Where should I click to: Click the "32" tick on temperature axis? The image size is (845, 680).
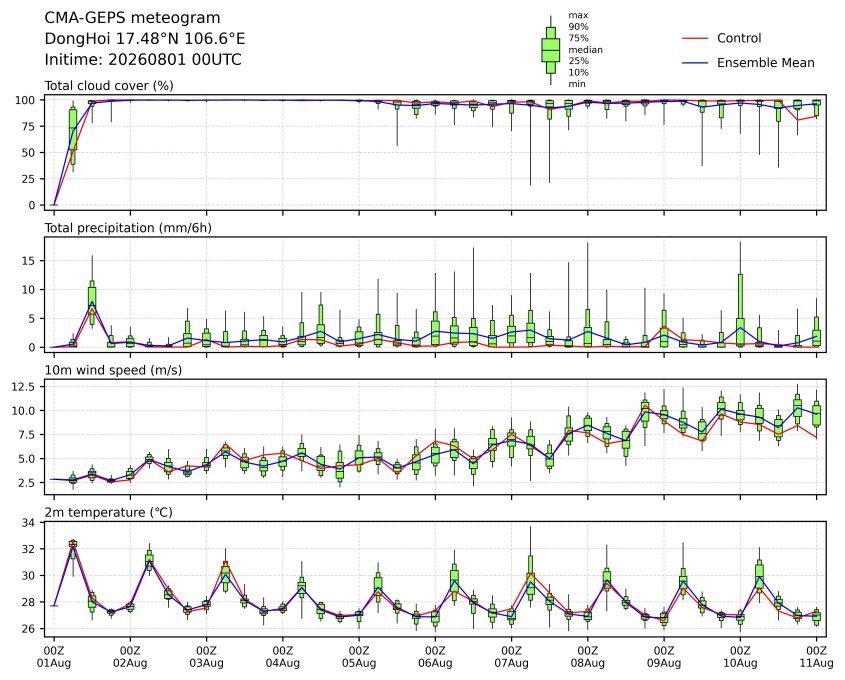click(x=29, y=549)
